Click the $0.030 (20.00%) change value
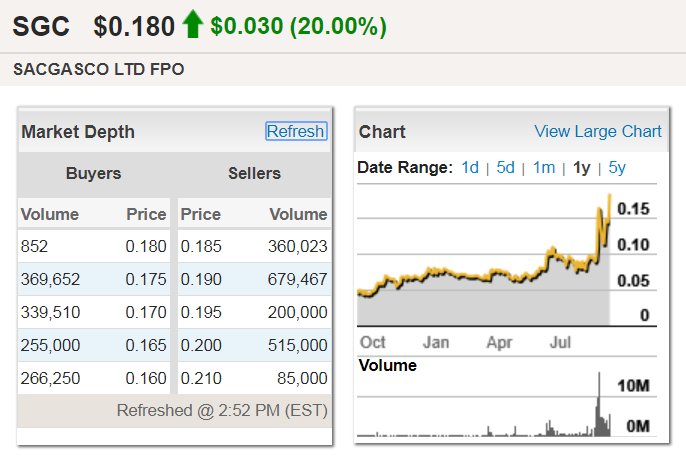 click(298, 26)
